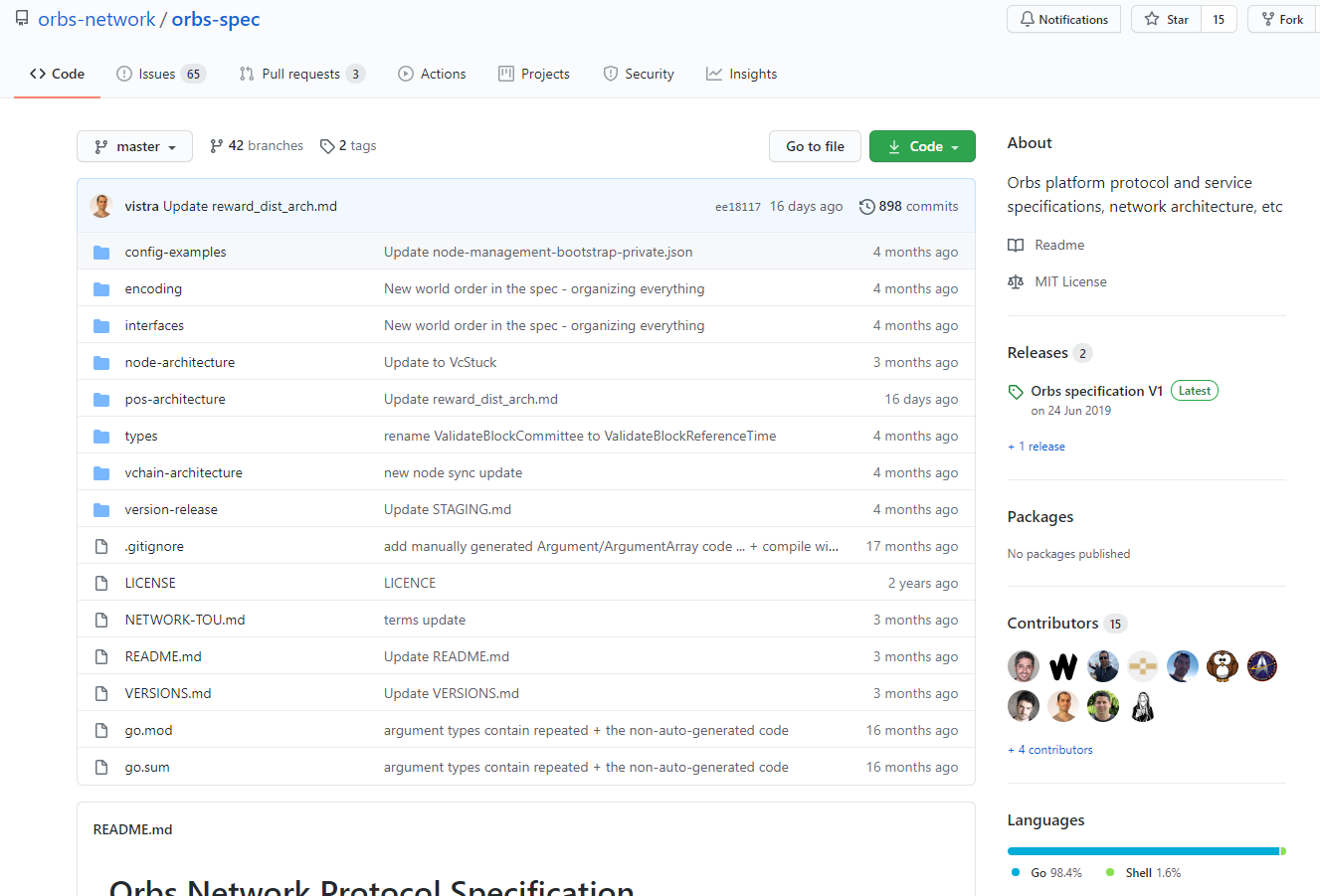This screenshot has width=1320, height=896.
Task: Open the 'new node sync update' commit
Action: coord(454,473)
